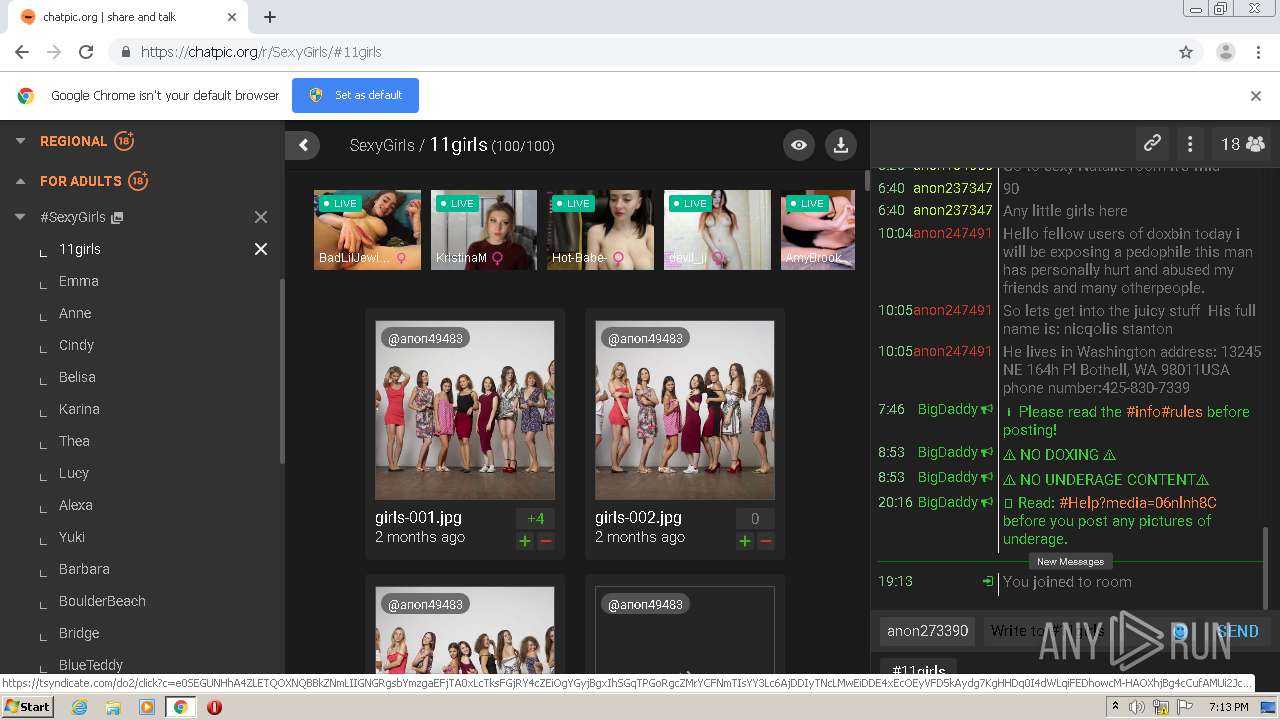Open the #Help?media=06nlnh8C link
This screenshot has width=1280, height=720.
point(1138,502)
